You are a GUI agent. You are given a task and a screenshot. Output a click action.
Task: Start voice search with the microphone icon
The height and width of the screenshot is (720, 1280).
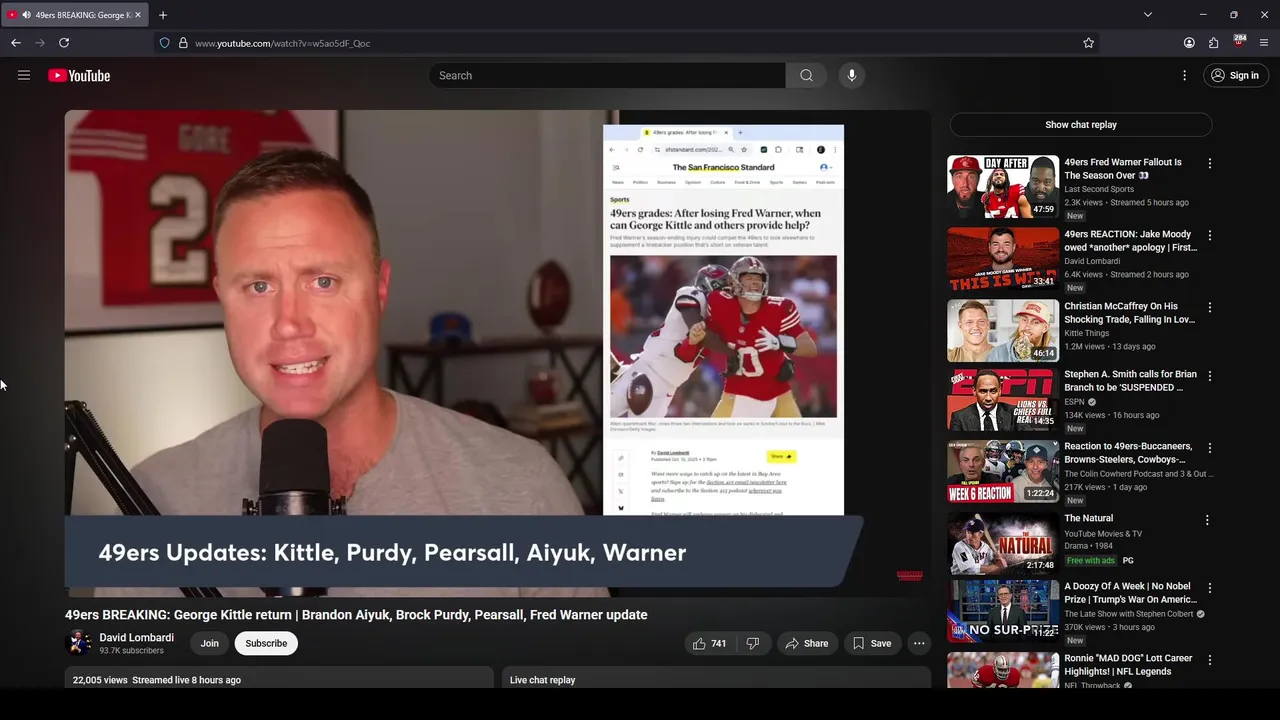852,75
